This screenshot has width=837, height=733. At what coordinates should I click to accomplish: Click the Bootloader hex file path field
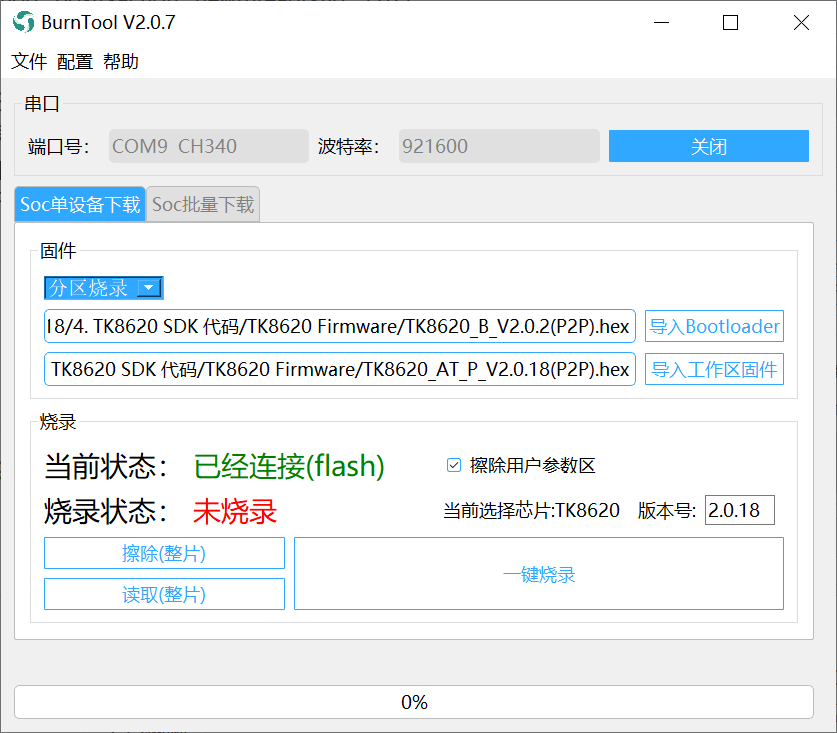(x=339, y=326)
